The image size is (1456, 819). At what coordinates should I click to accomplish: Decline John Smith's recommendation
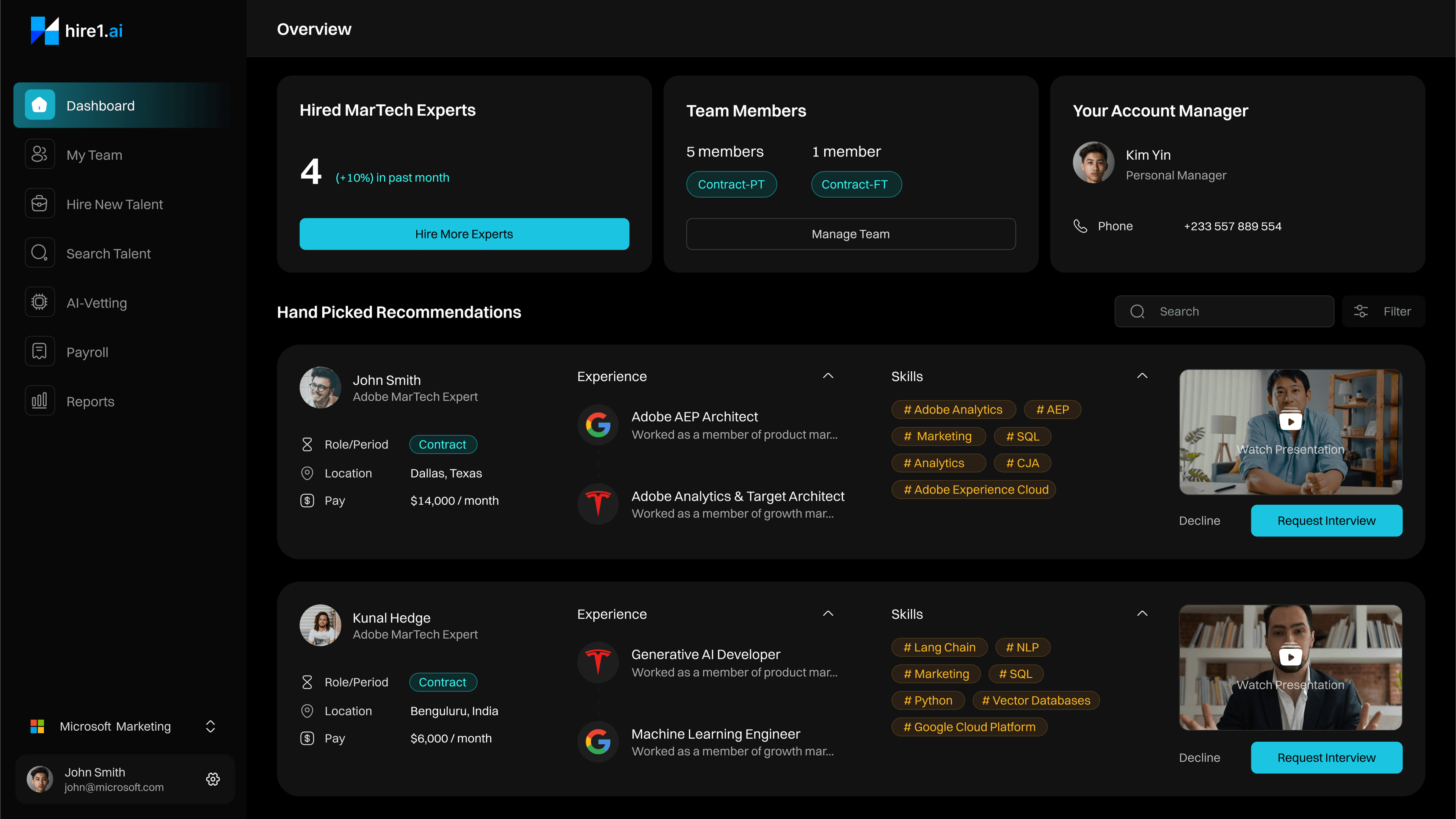[x=1199, y=520]
